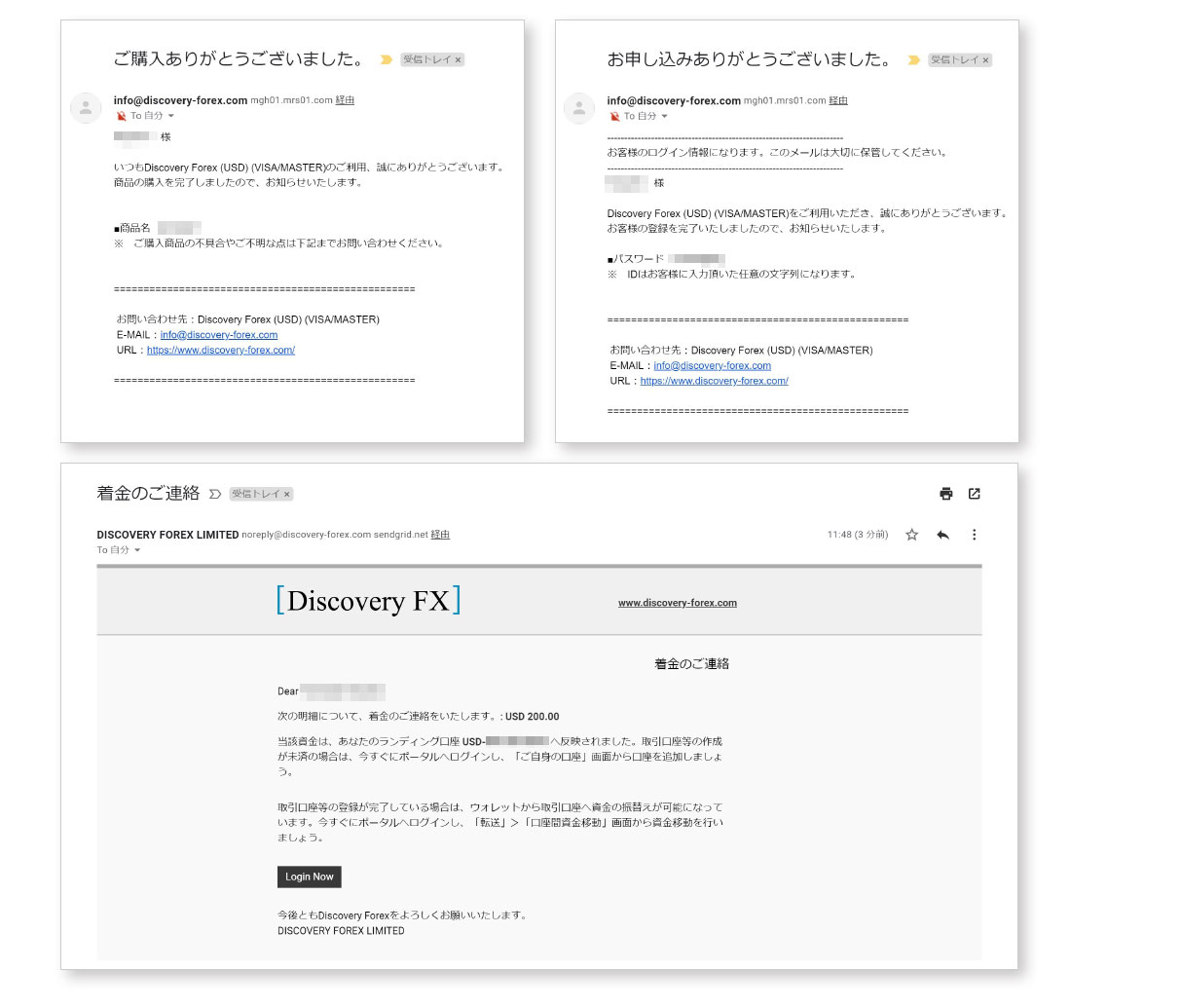
Task: Click the 11:48 (3 分前) timestamp
Action: point(858,535)
